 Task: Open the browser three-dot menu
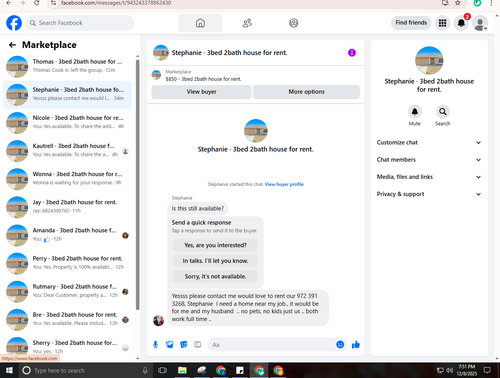(491, 3)
